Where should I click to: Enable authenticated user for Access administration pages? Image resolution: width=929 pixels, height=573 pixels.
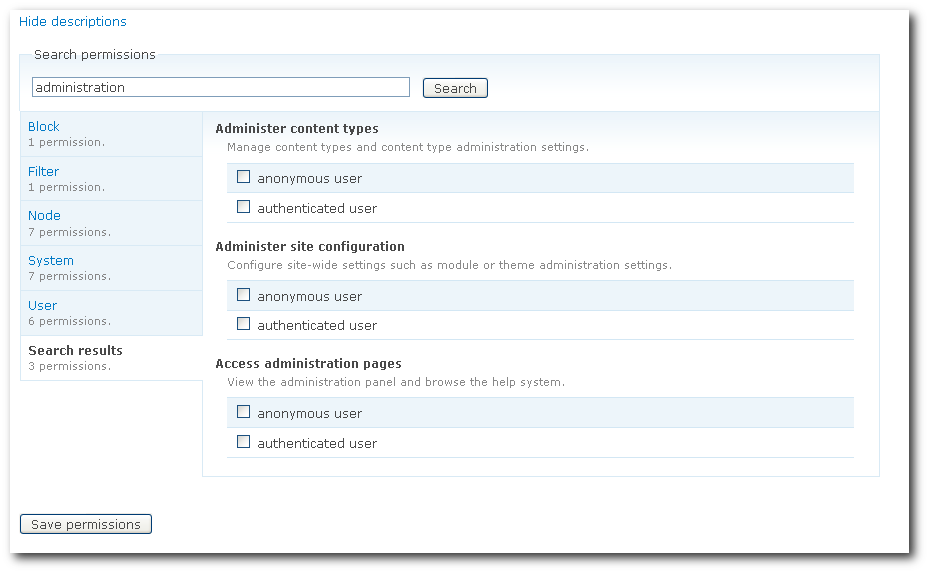243,442
